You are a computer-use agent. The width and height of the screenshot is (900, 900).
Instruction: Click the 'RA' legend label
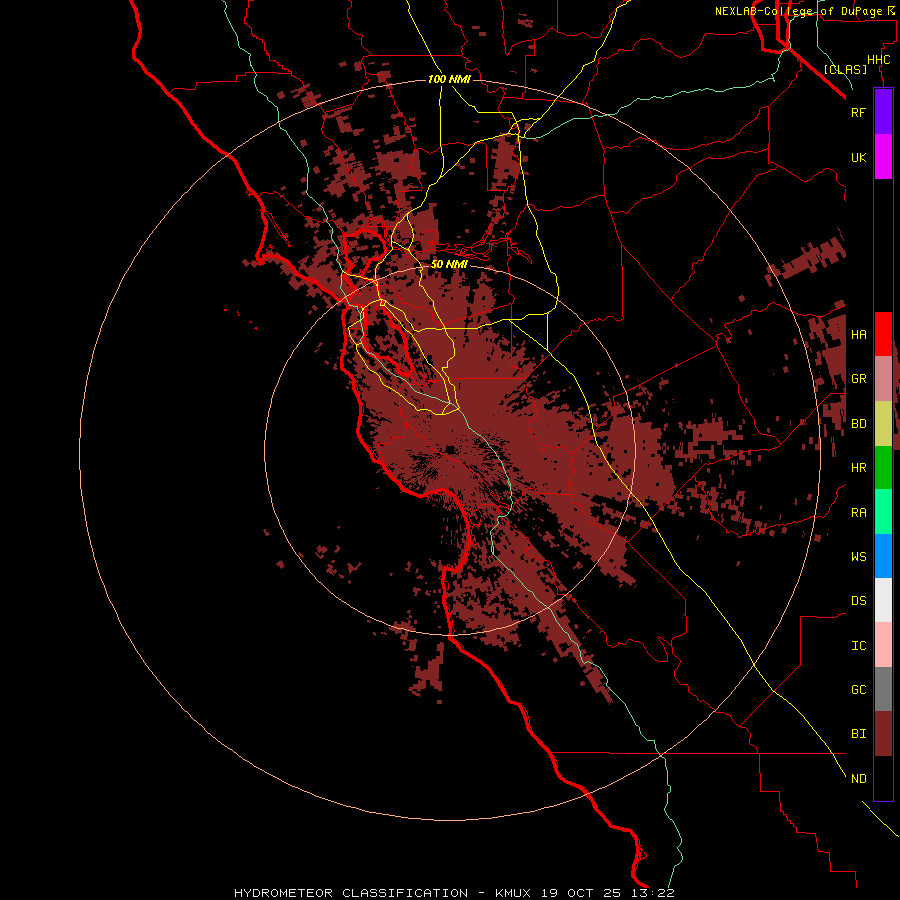858,513
